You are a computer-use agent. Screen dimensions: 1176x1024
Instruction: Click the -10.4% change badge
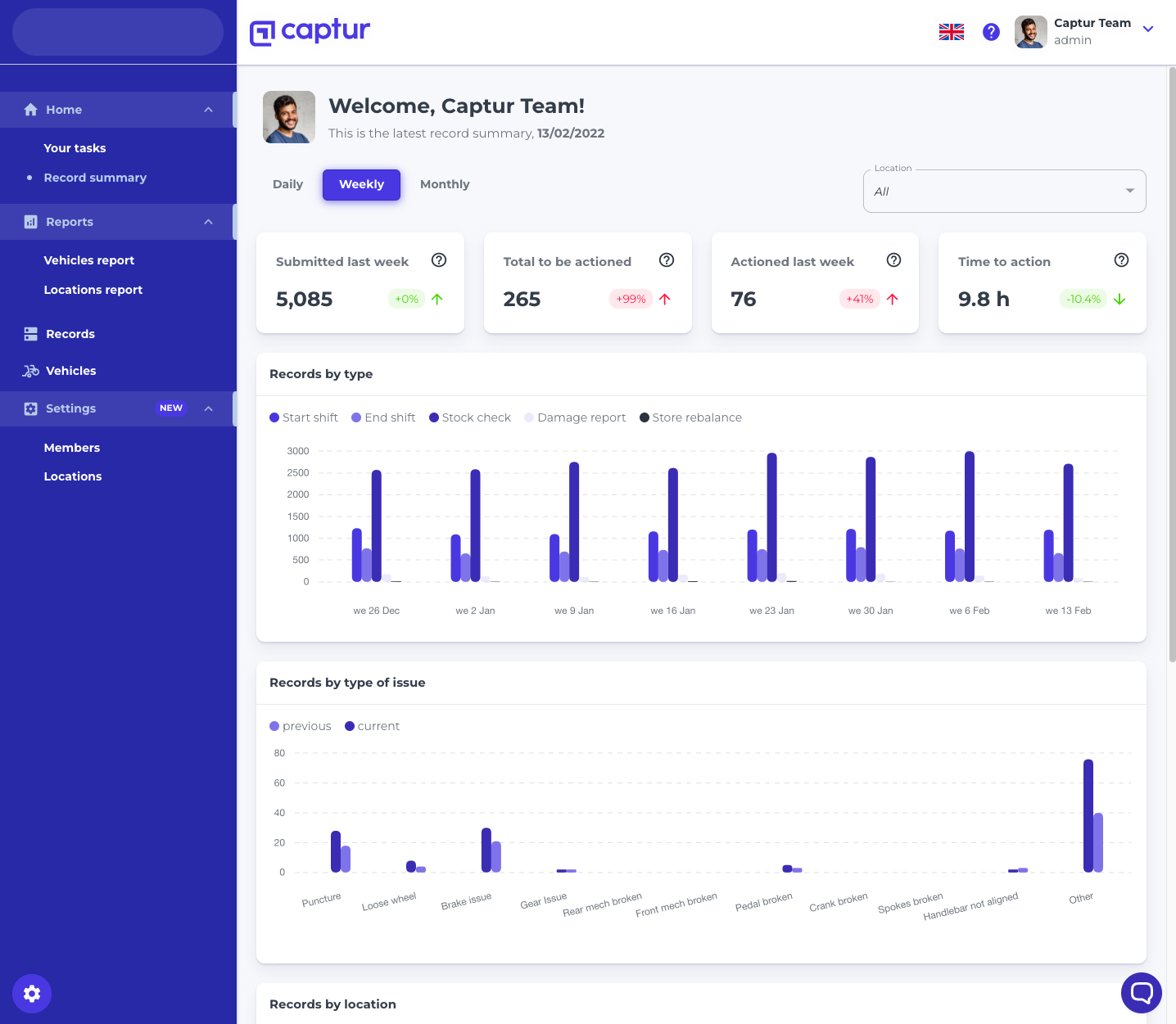[1083, 299]
